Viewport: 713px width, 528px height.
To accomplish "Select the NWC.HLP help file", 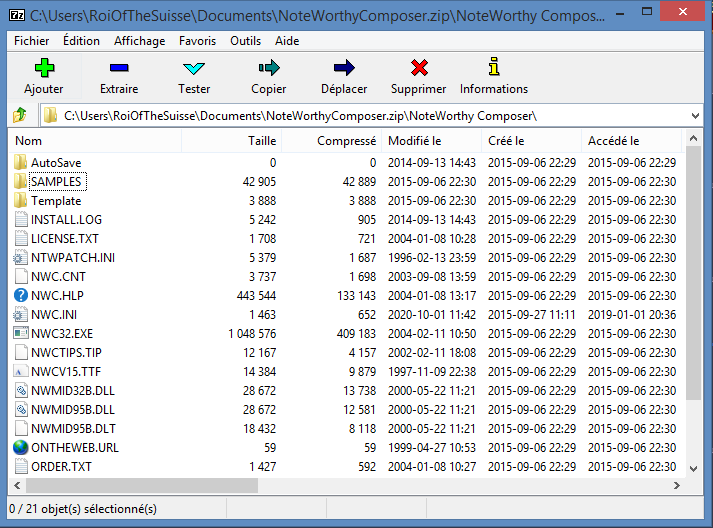I will [x=58, y=295].
